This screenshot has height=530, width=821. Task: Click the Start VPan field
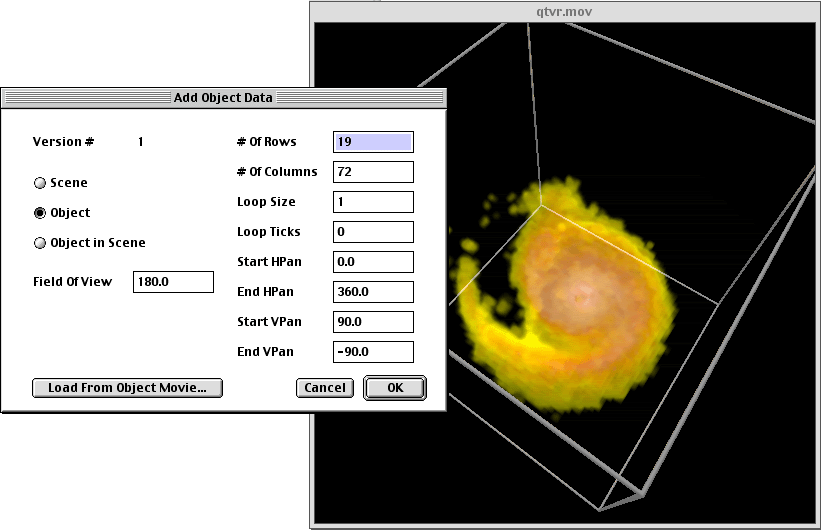373,322
